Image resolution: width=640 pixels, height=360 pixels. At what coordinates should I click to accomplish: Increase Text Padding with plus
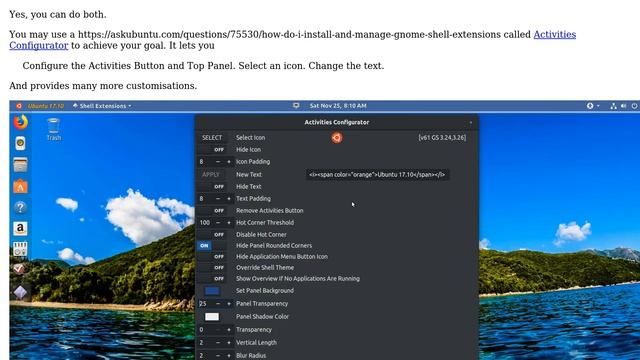(x=229, y=199)
